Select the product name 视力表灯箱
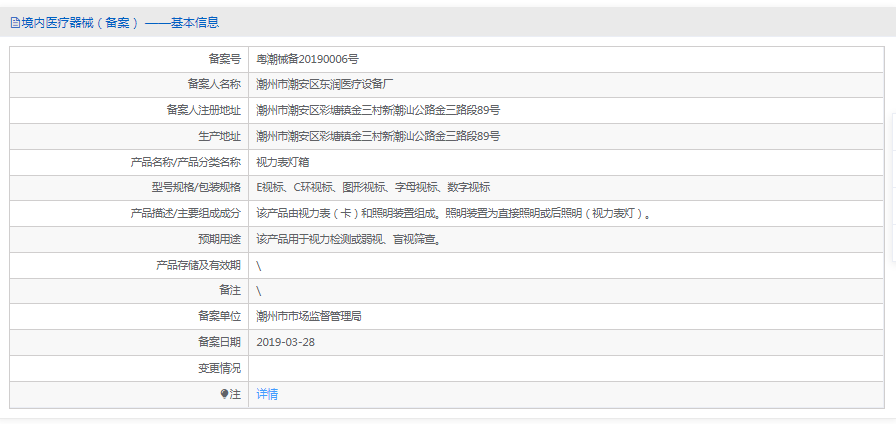This screenshot has height=424, width=896. tap(283, 162)
